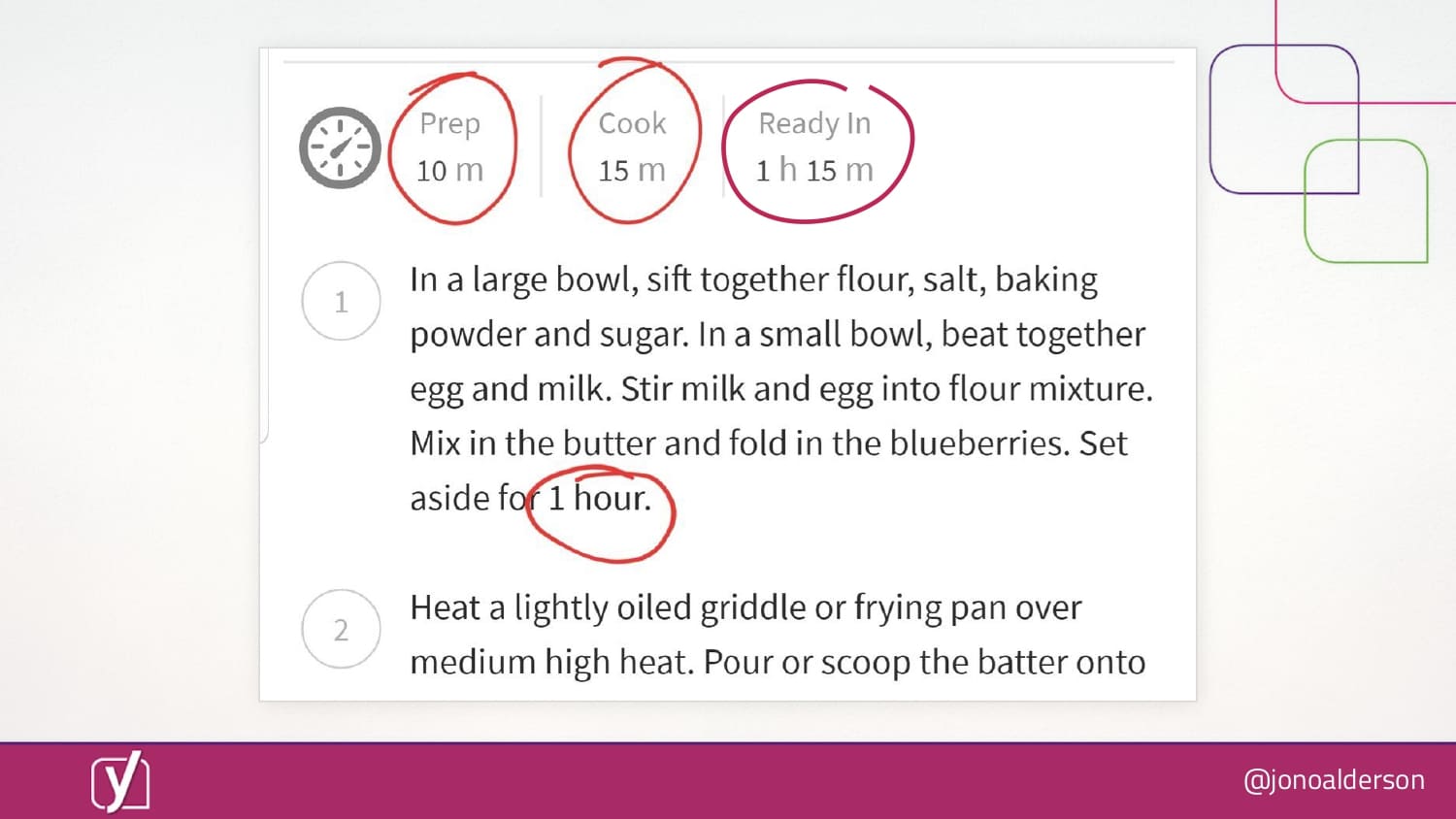The height and width of the screenshot is (819, 1456).
Task: Click the Prep label
Action: point(449,123)
